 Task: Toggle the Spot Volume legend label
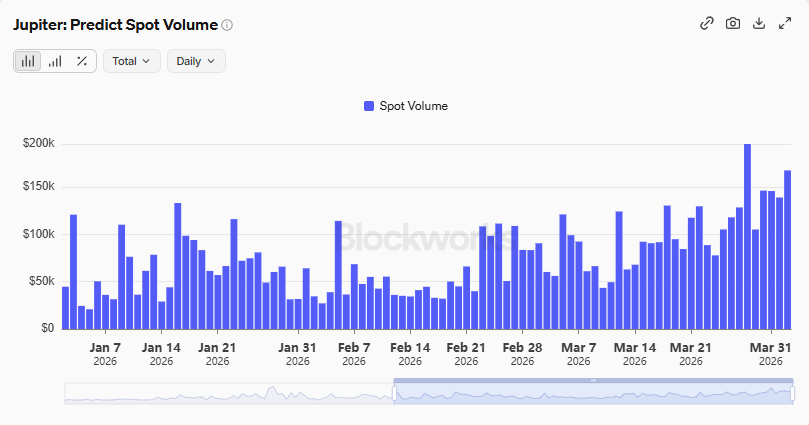tap(413, 106)
